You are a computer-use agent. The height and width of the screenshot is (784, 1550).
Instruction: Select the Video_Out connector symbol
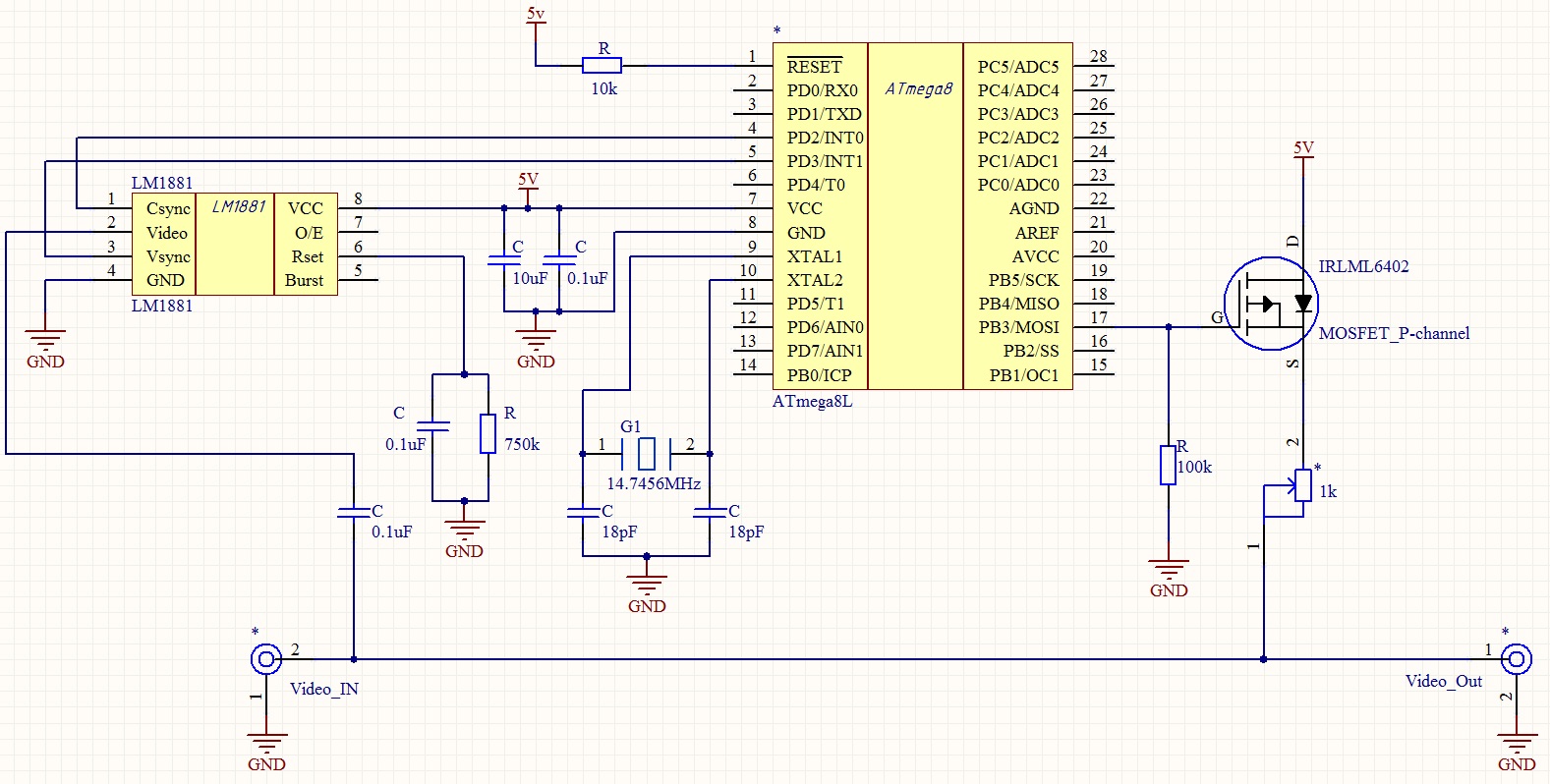(1517, 659)
